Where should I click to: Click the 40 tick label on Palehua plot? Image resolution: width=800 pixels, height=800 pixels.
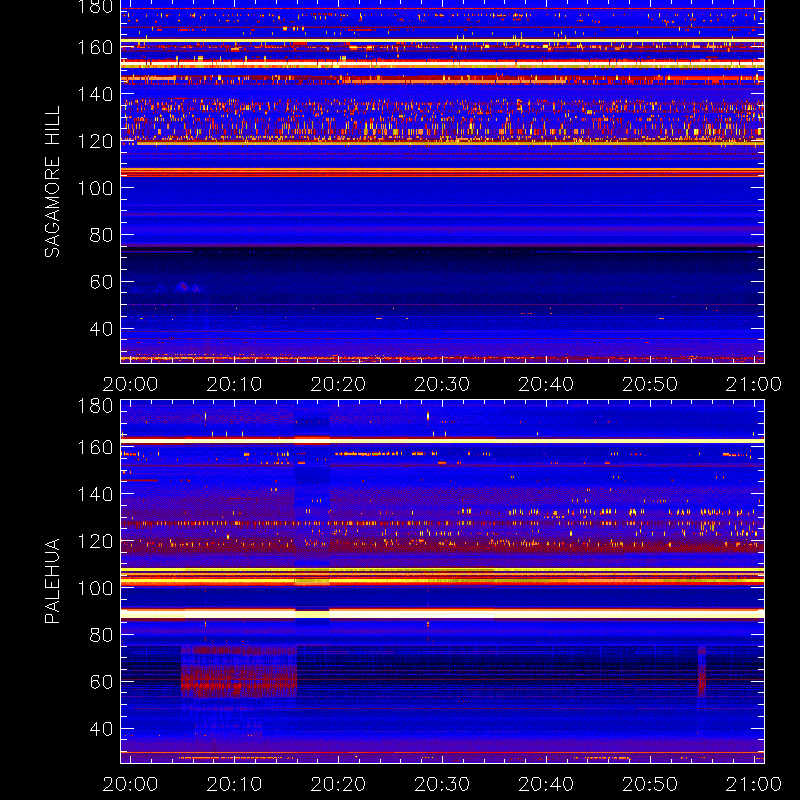[x=101, y=729]
